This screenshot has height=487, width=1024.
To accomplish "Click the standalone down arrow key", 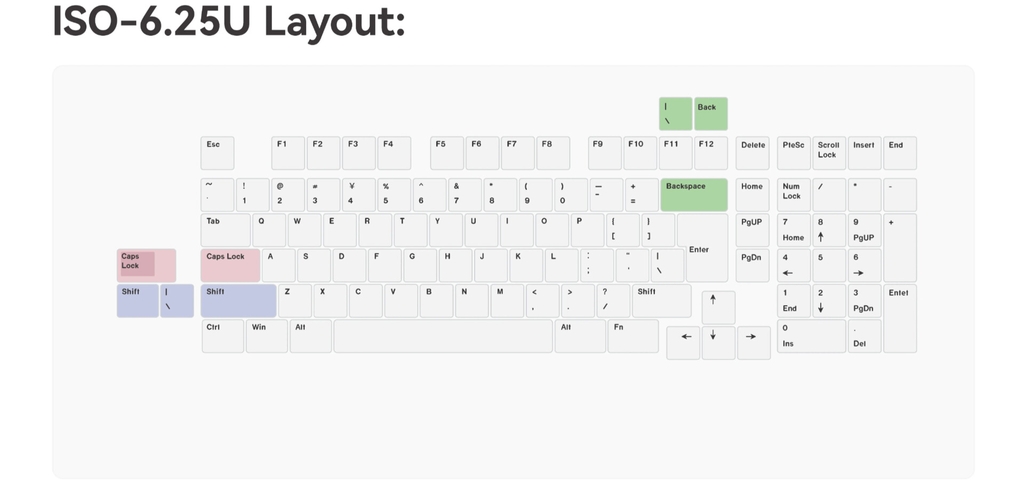I will 718,342.
